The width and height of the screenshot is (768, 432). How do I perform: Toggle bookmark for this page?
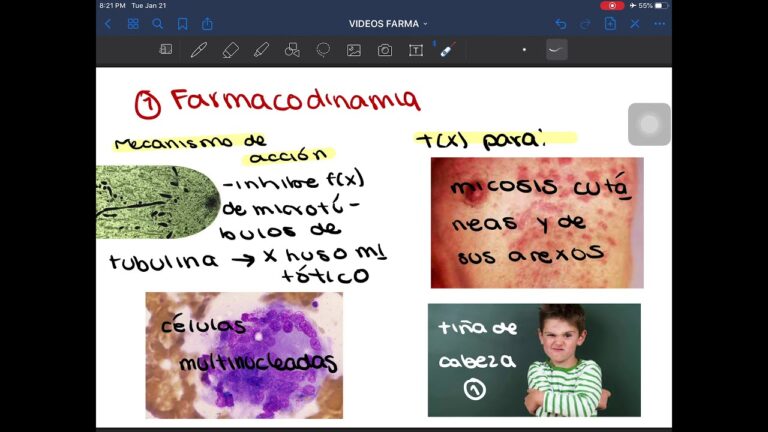182,24
